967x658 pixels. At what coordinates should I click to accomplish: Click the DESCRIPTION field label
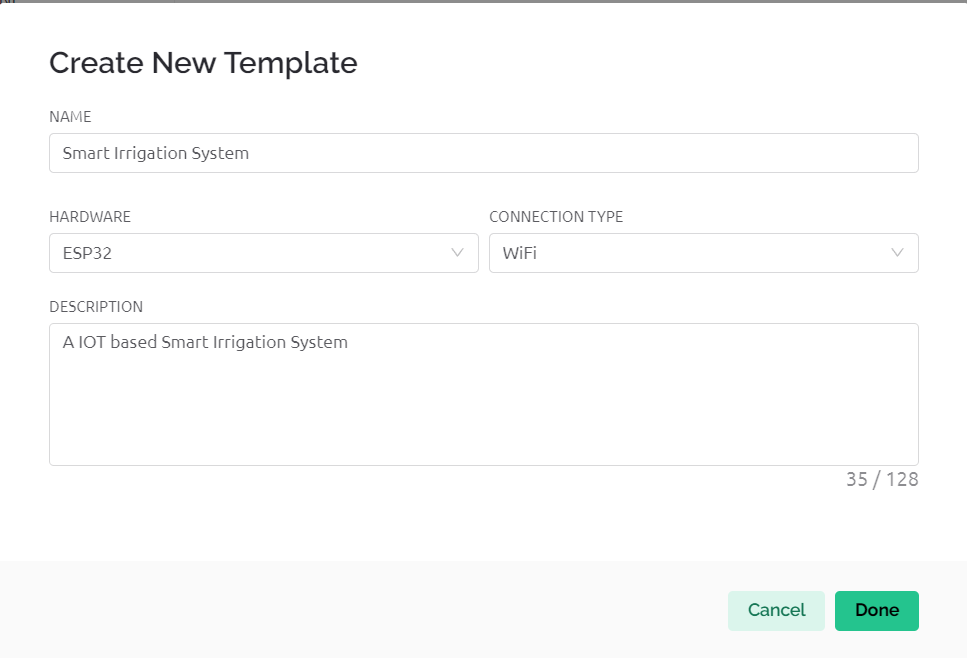(96, 307)
